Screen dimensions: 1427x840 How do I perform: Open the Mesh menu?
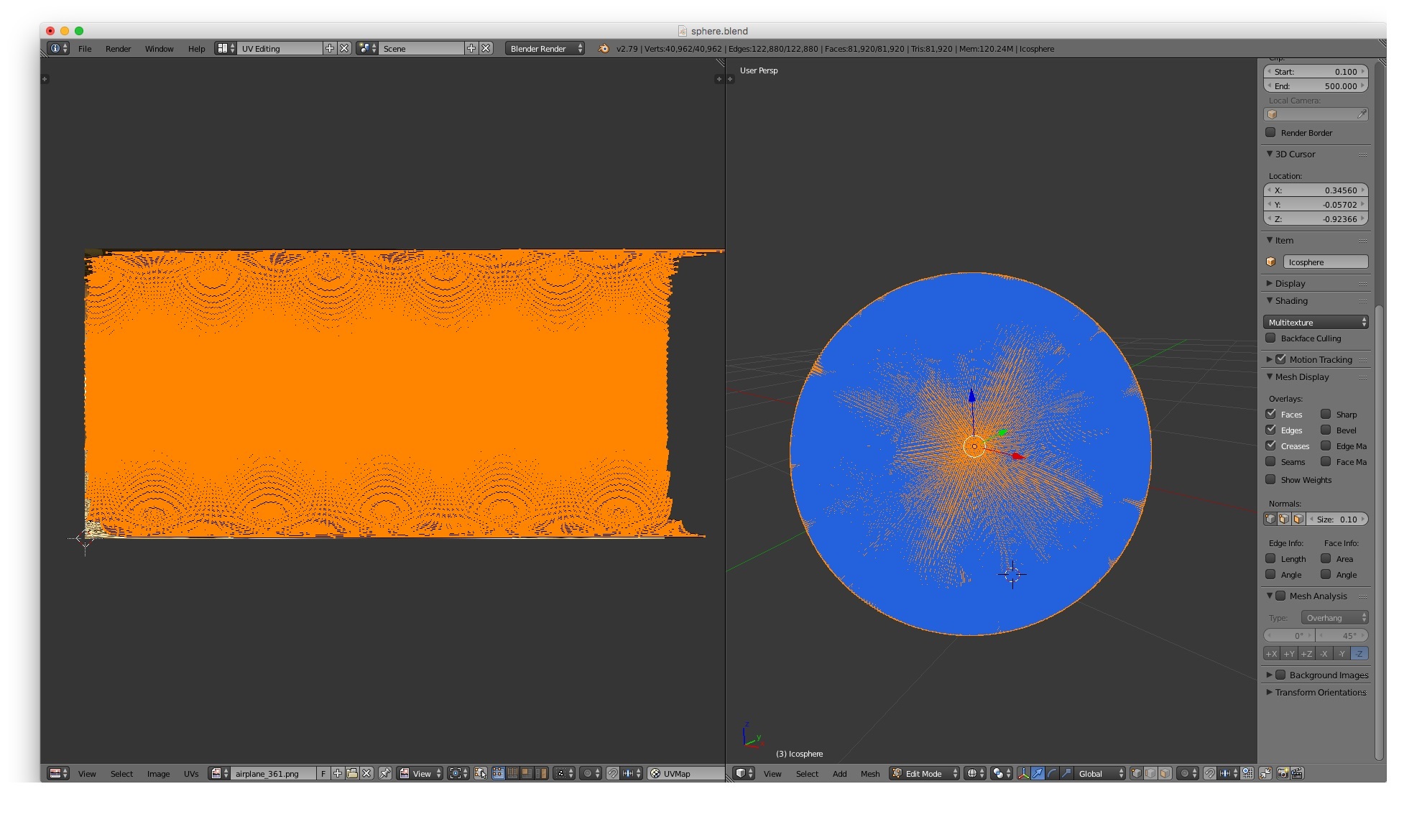pyautogui.click(x=869, y=773)
